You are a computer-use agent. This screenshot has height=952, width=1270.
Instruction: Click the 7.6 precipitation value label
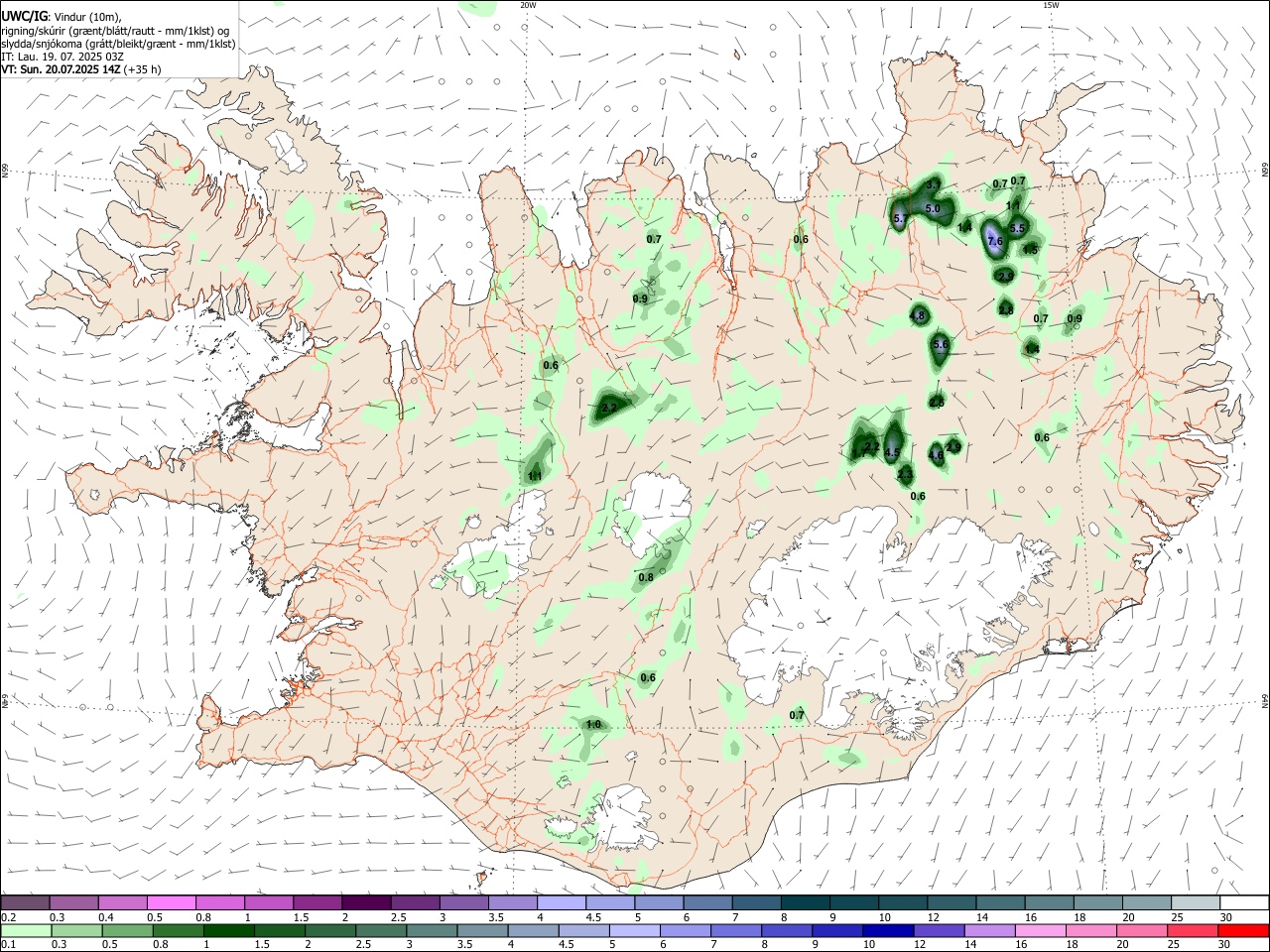[995, 242]
